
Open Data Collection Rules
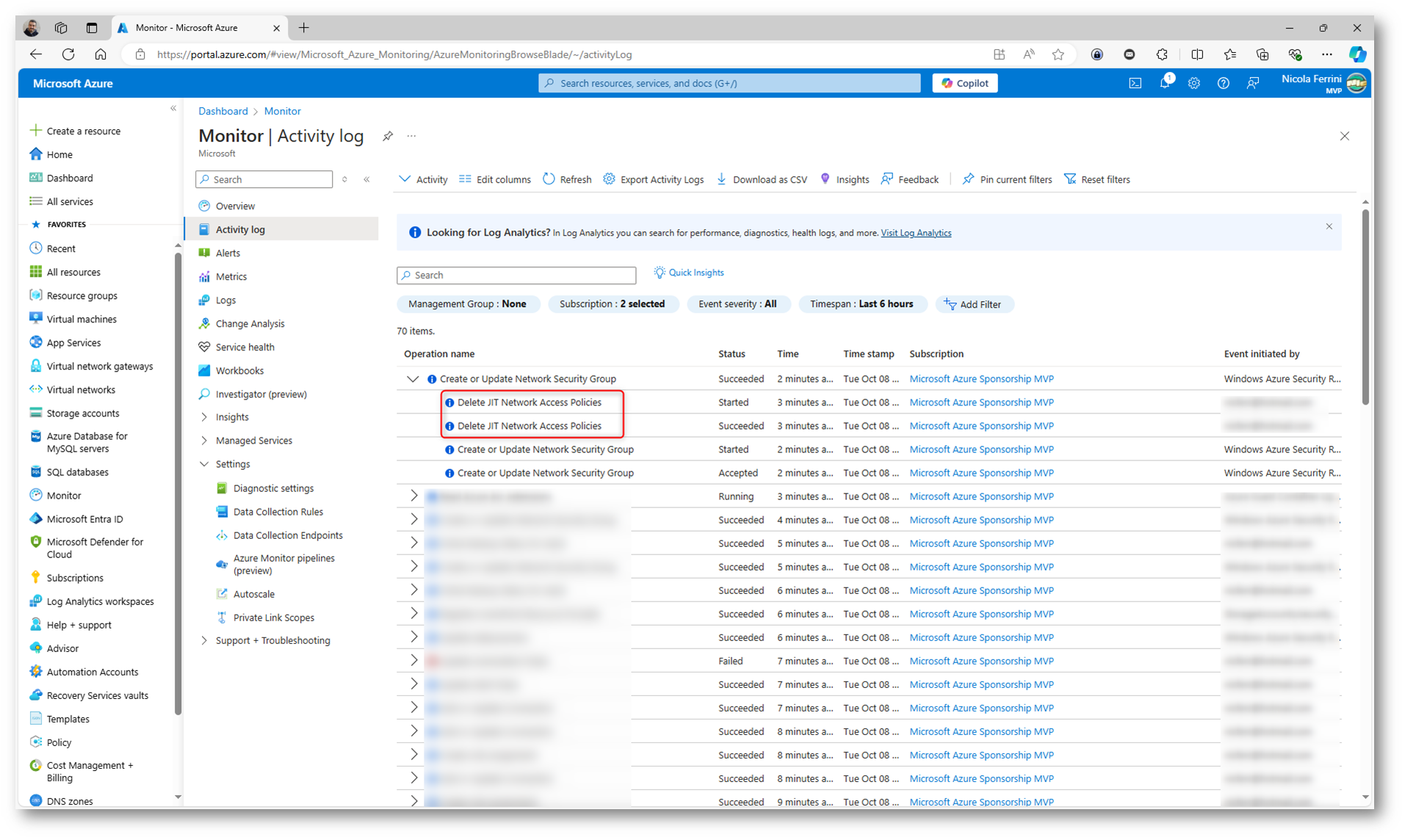tap(278, 512)
